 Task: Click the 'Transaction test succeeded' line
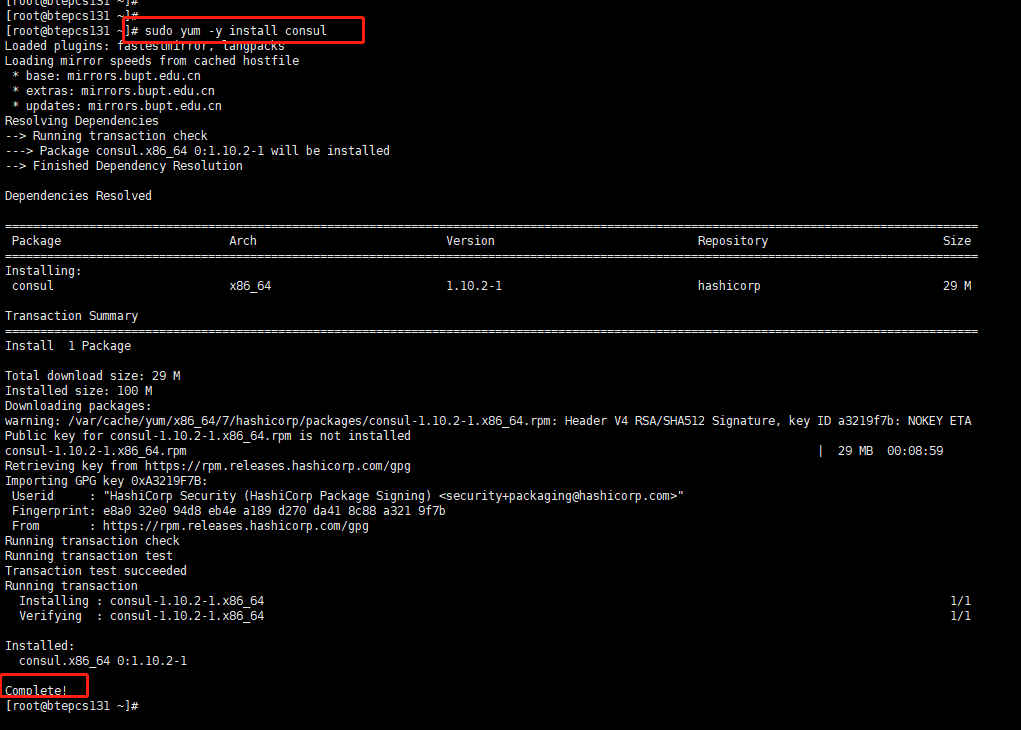[x=96, y=570]
